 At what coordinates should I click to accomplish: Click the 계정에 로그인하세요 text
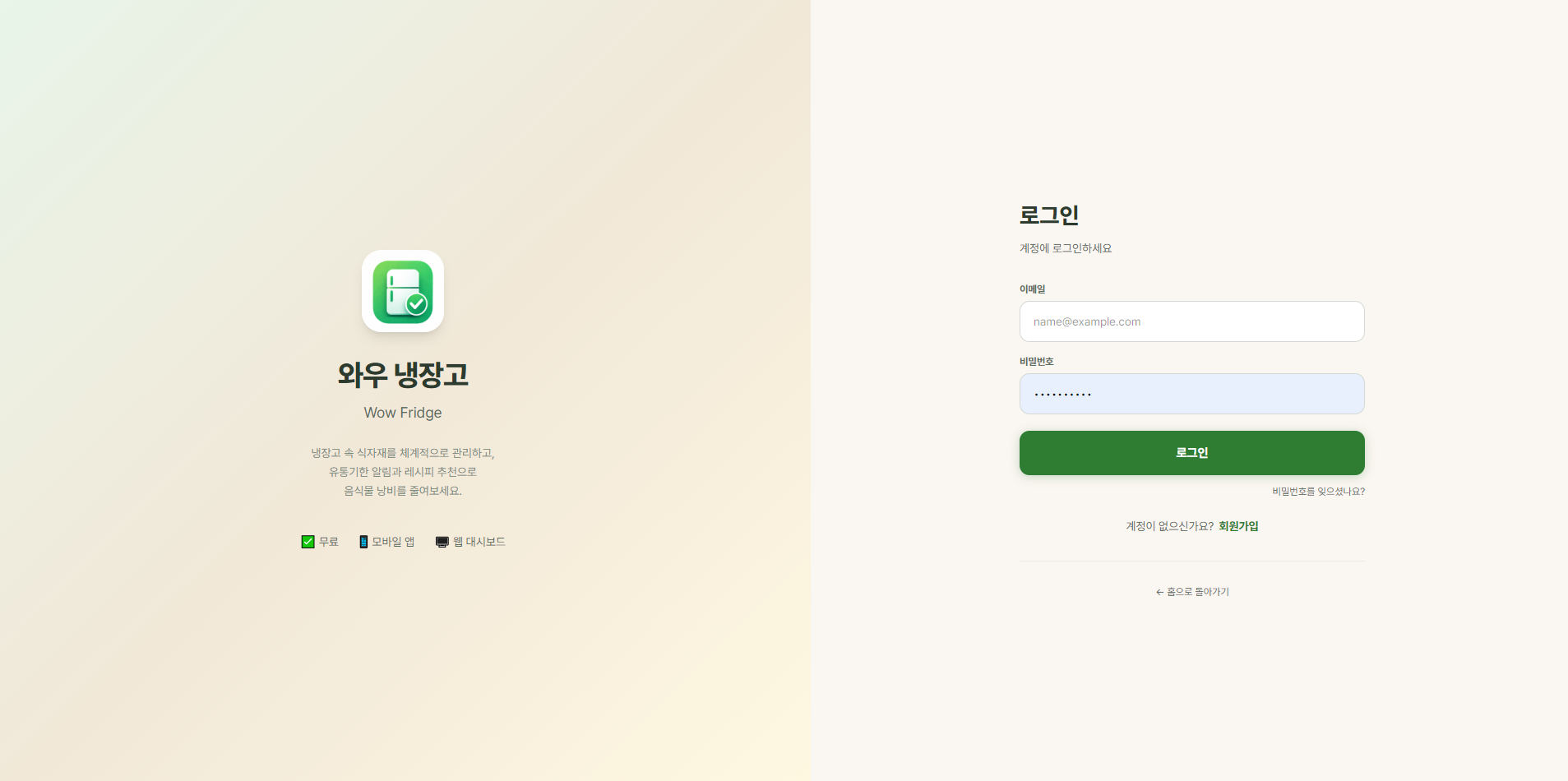click(x=1066, y=248)
